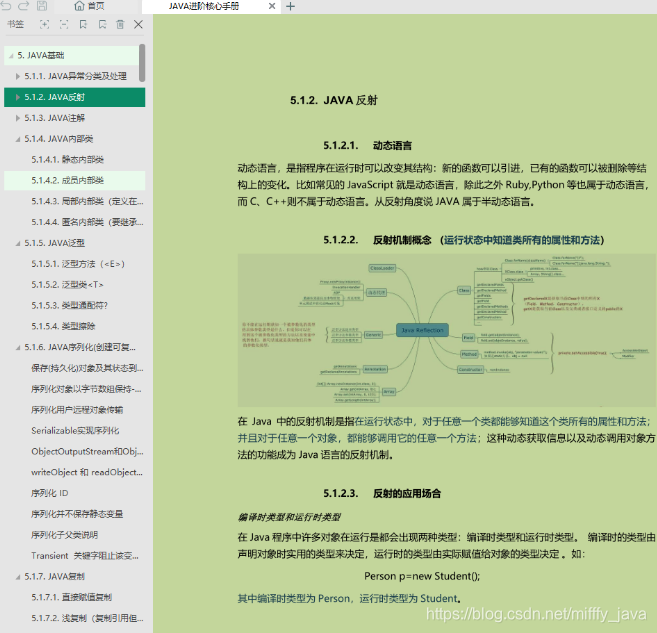Click the undo arrow icon
Viewport: 657px width, 633px height.
(x=5, y=5)
